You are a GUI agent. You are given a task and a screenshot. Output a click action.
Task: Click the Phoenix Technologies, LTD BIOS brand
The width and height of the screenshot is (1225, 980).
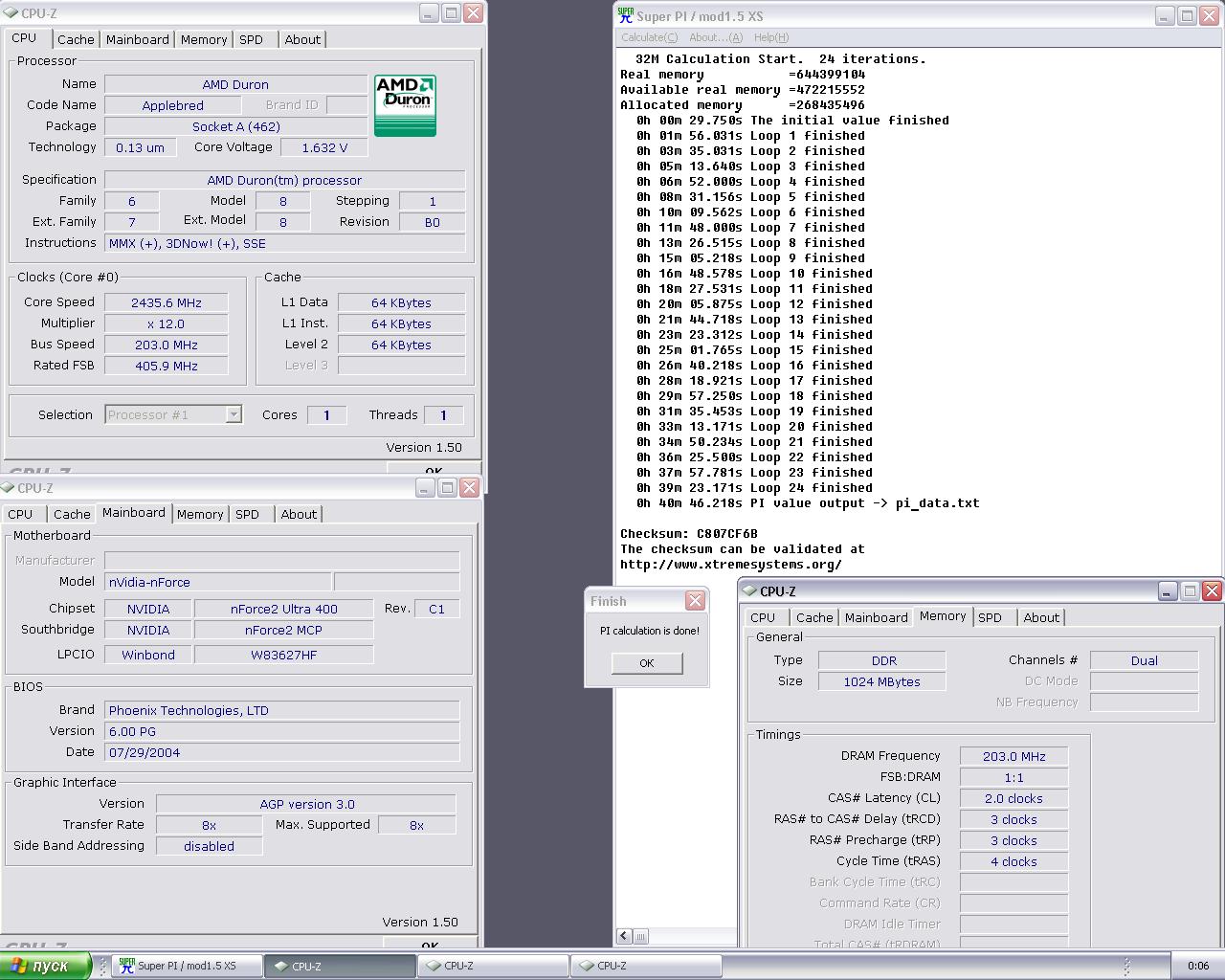(x=281, y=710)
